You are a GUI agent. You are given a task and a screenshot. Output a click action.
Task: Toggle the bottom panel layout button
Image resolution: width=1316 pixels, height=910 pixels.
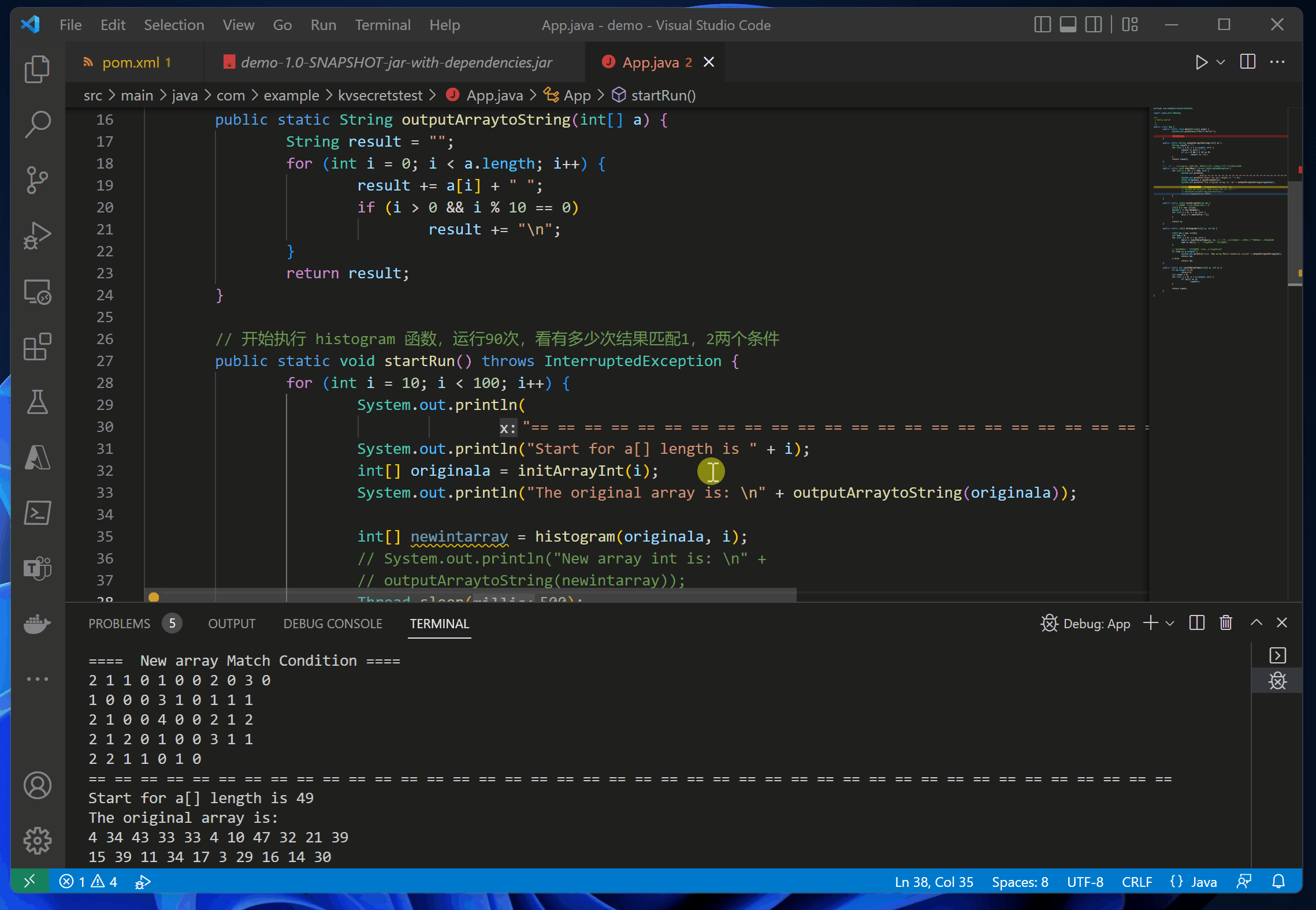click(1068, 25)
